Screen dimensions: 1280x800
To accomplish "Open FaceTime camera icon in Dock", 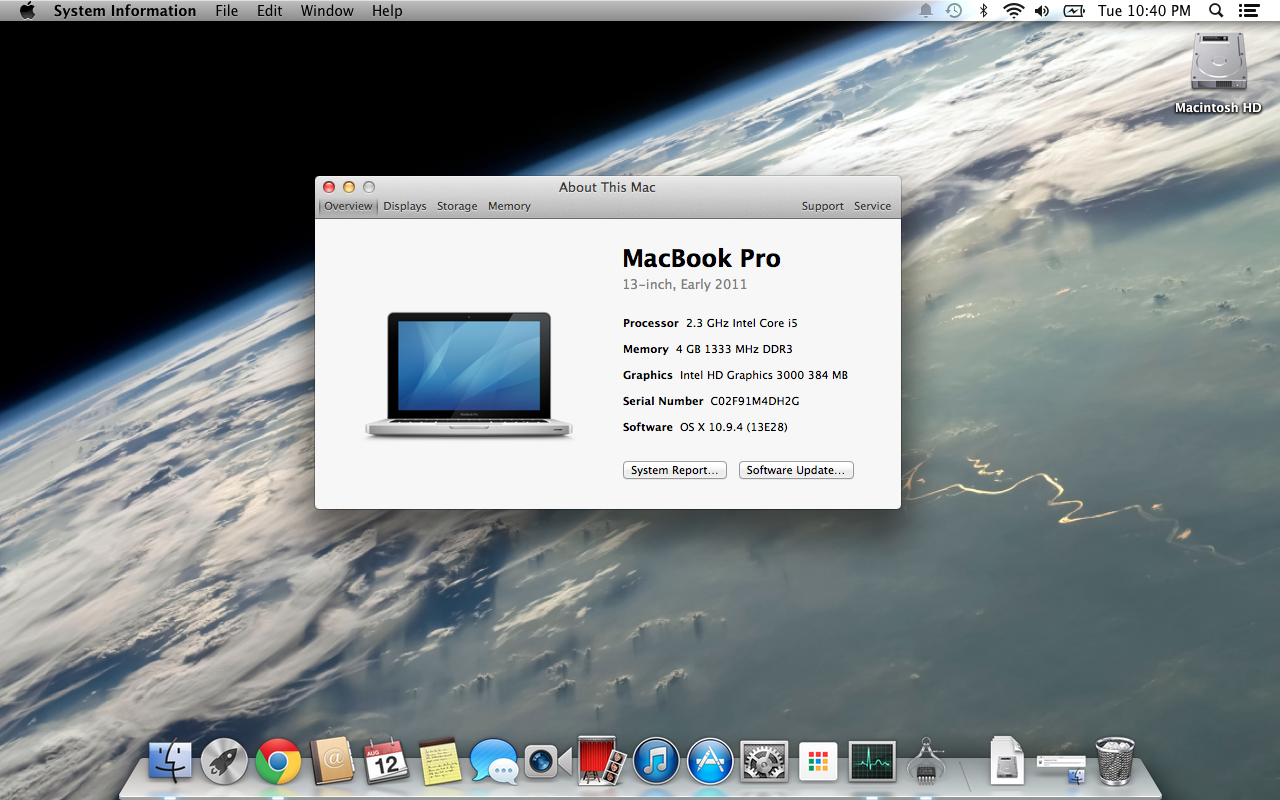I will (x=548, y=763).
